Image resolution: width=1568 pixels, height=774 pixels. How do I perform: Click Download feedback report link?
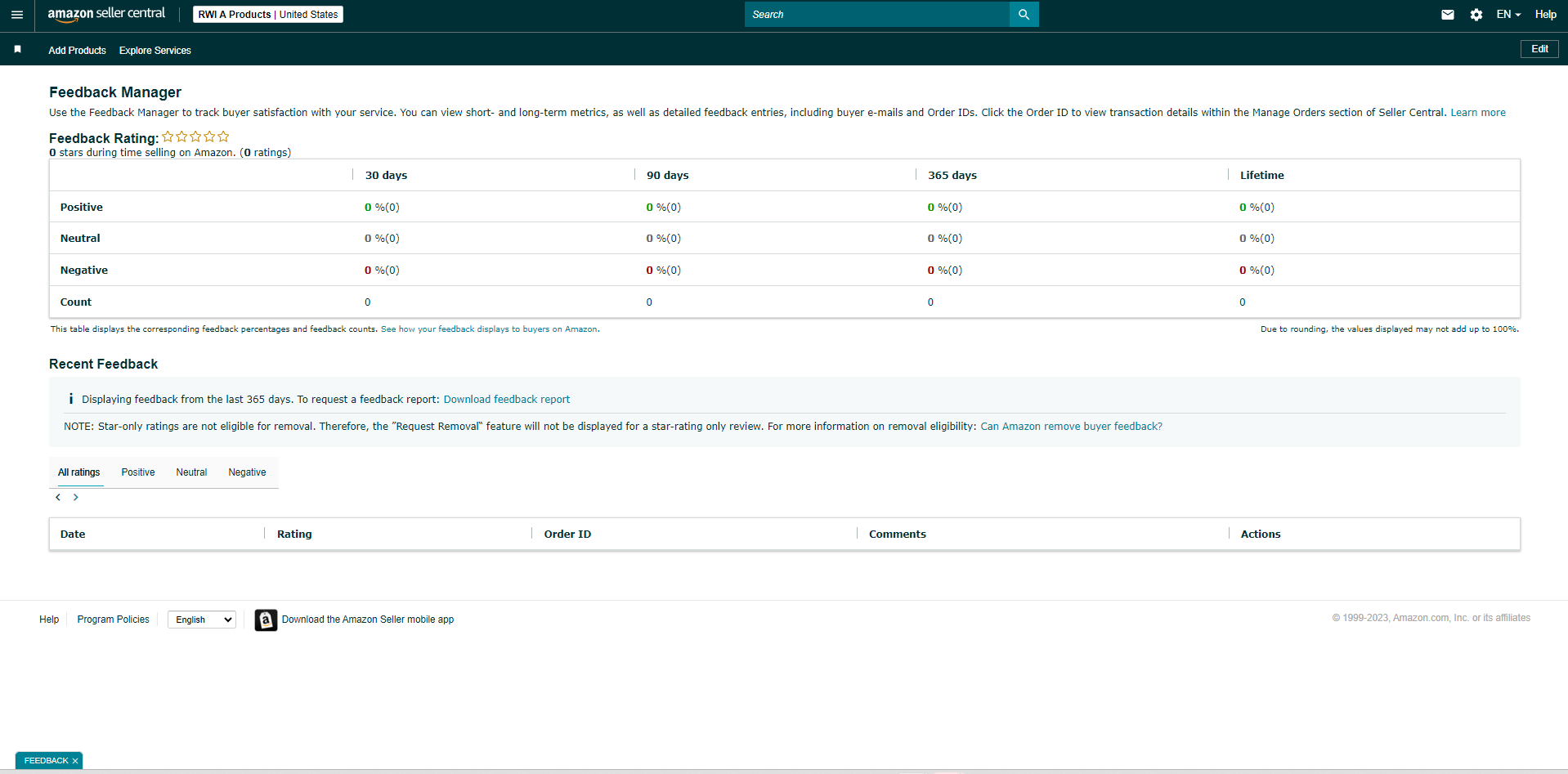pos(507,400)
